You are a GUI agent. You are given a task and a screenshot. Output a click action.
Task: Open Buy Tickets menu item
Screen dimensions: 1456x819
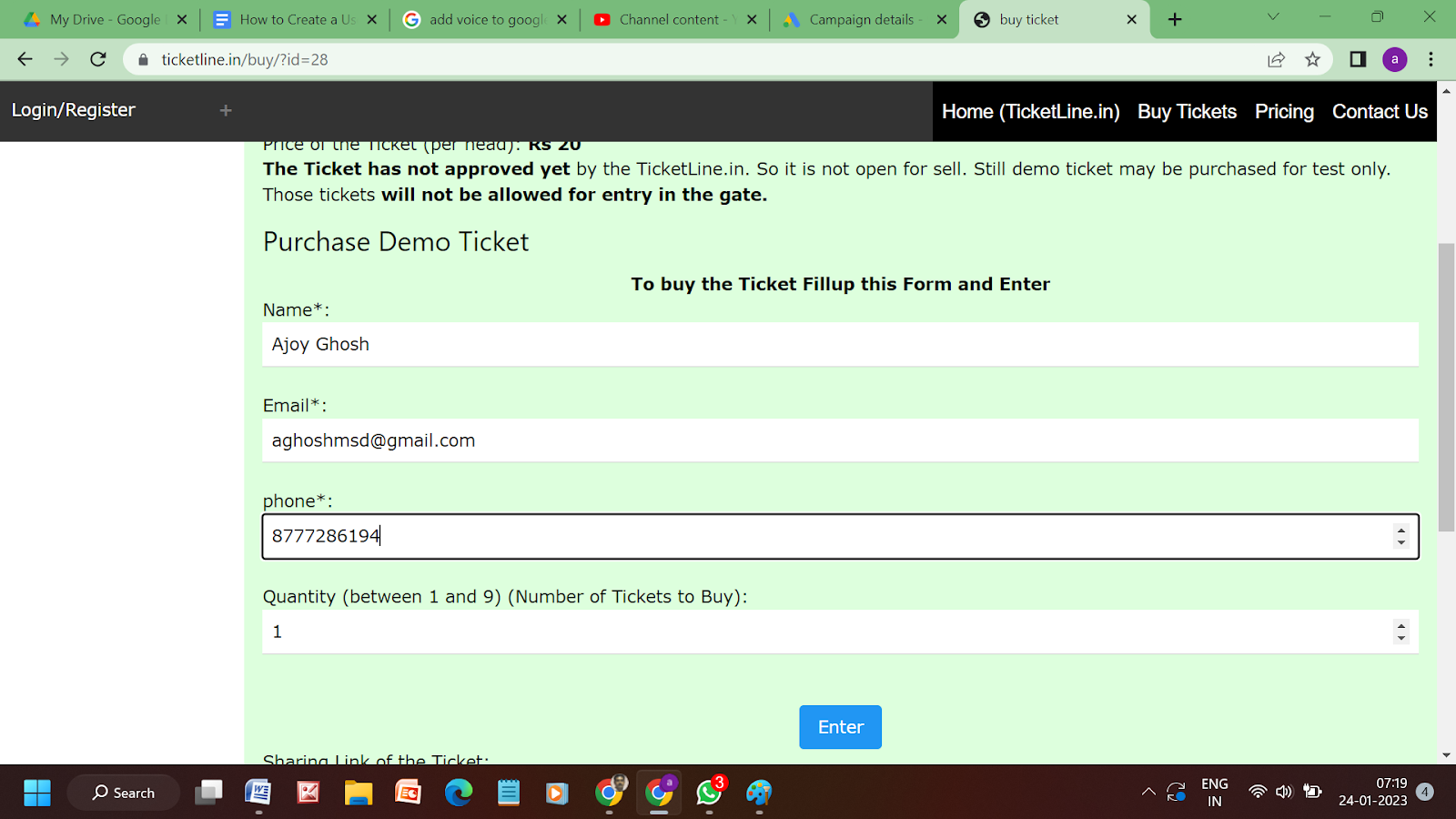pyautogui.click(x=1187, y=111)
